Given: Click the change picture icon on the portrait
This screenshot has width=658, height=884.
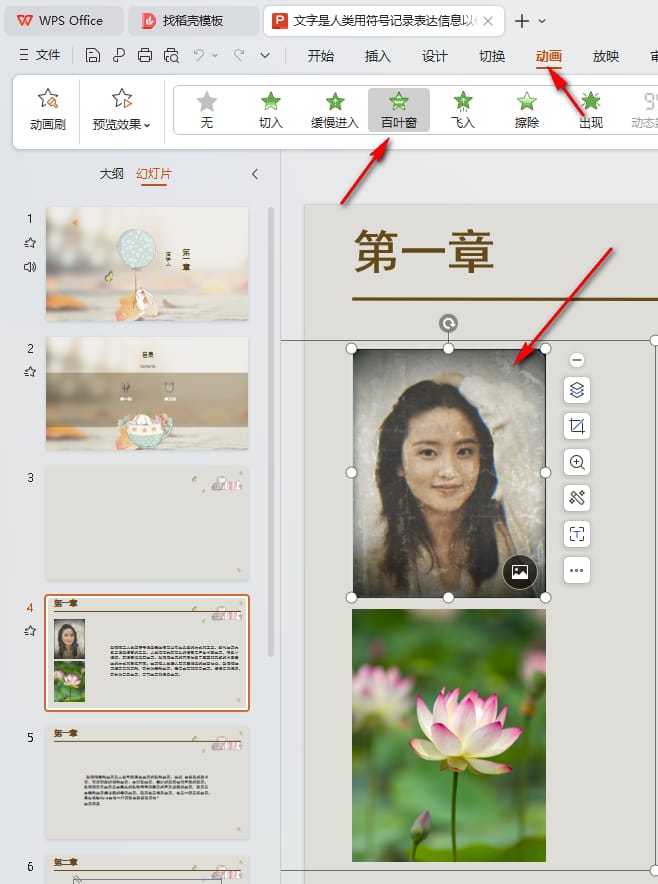Looking at the screenshot, I should [520, 572].
